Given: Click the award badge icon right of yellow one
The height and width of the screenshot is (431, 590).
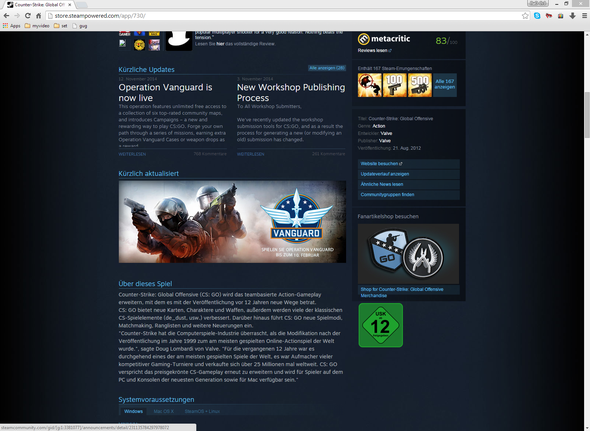Looking at the screenshot, I should 154,45.
